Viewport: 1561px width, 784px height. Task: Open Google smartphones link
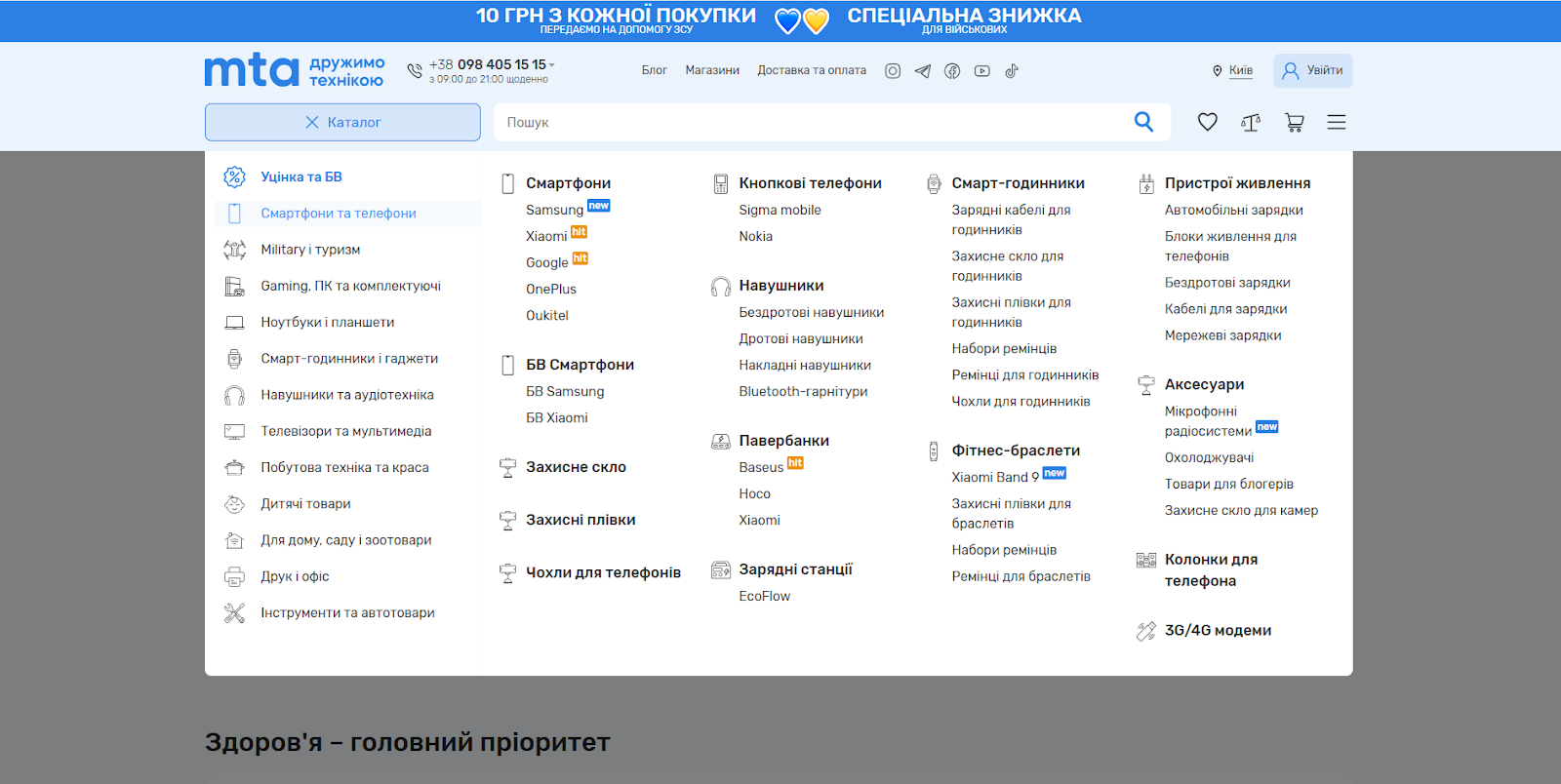coord(546,262)
